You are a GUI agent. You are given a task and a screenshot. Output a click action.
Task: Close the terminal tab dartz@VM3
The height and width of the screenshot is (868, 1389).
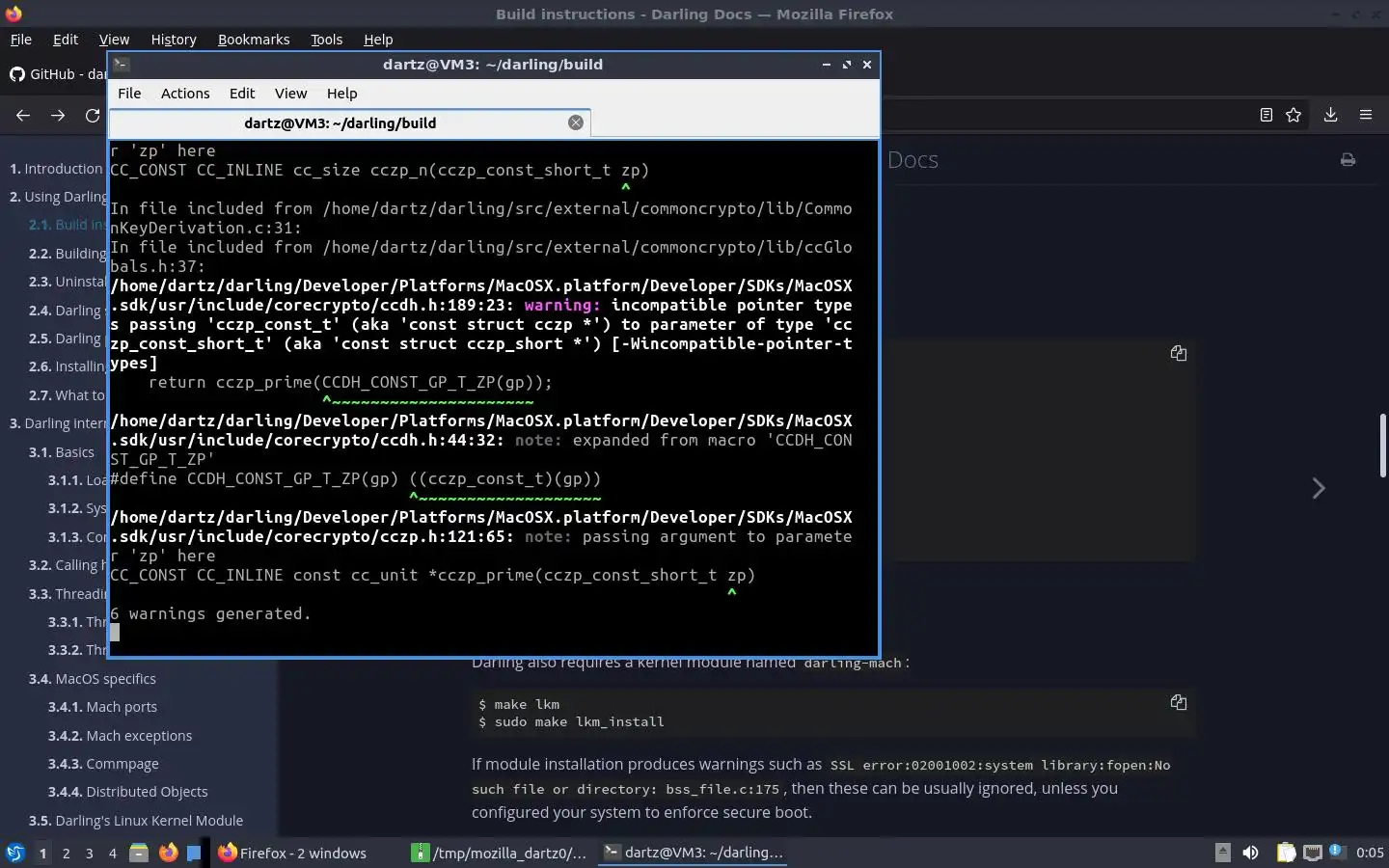(576, 122)
